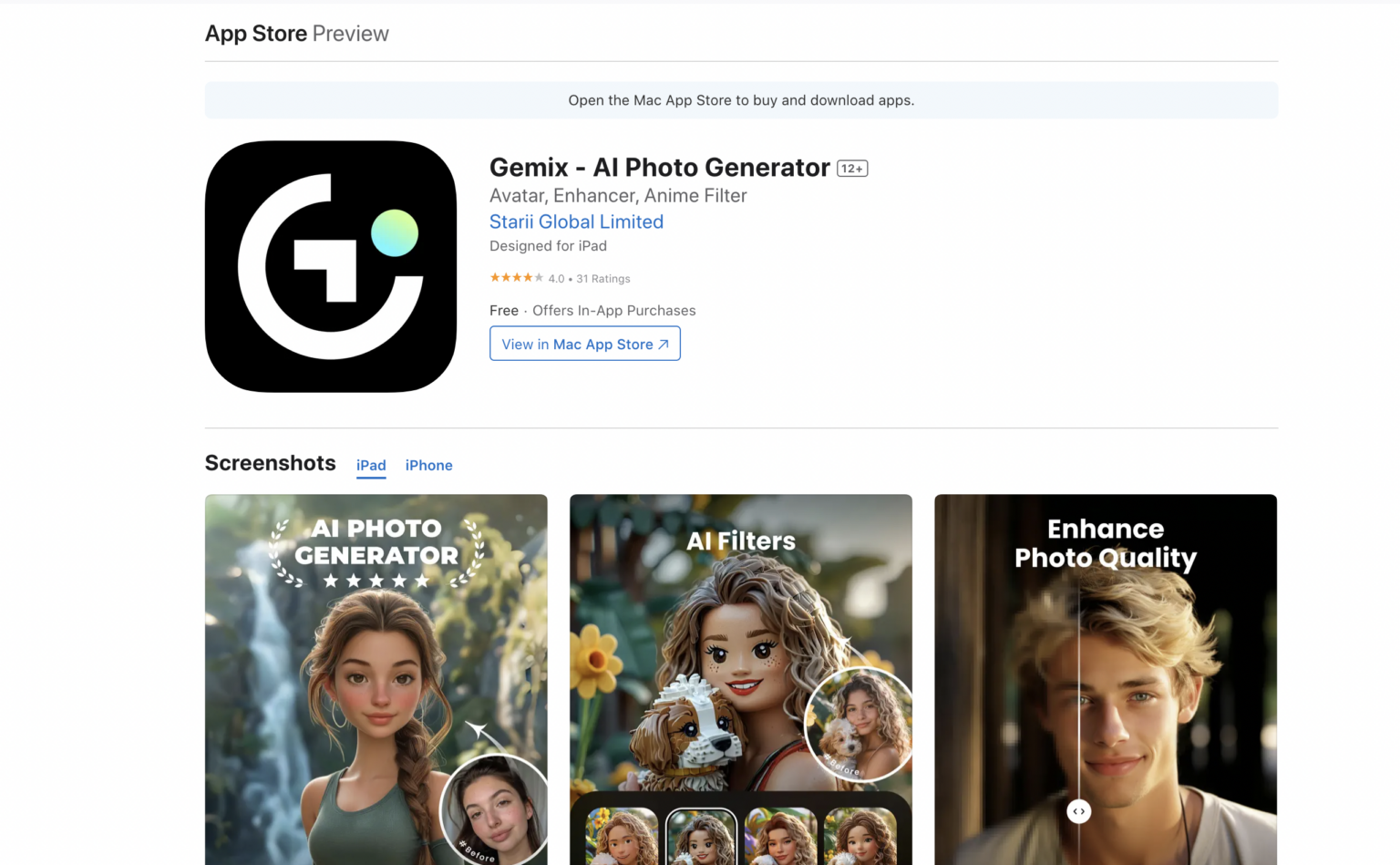Click the star rating showing 4.0
Image resolution: width=1400 pixels, height=865 pixels.
[516, 277]
